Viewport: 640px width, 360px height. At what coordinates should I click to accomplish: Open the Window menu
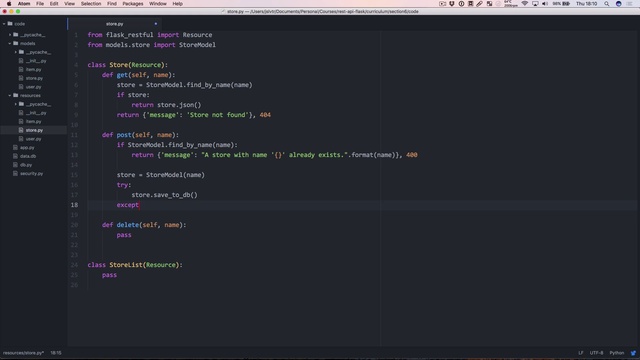tap(158, 4)
